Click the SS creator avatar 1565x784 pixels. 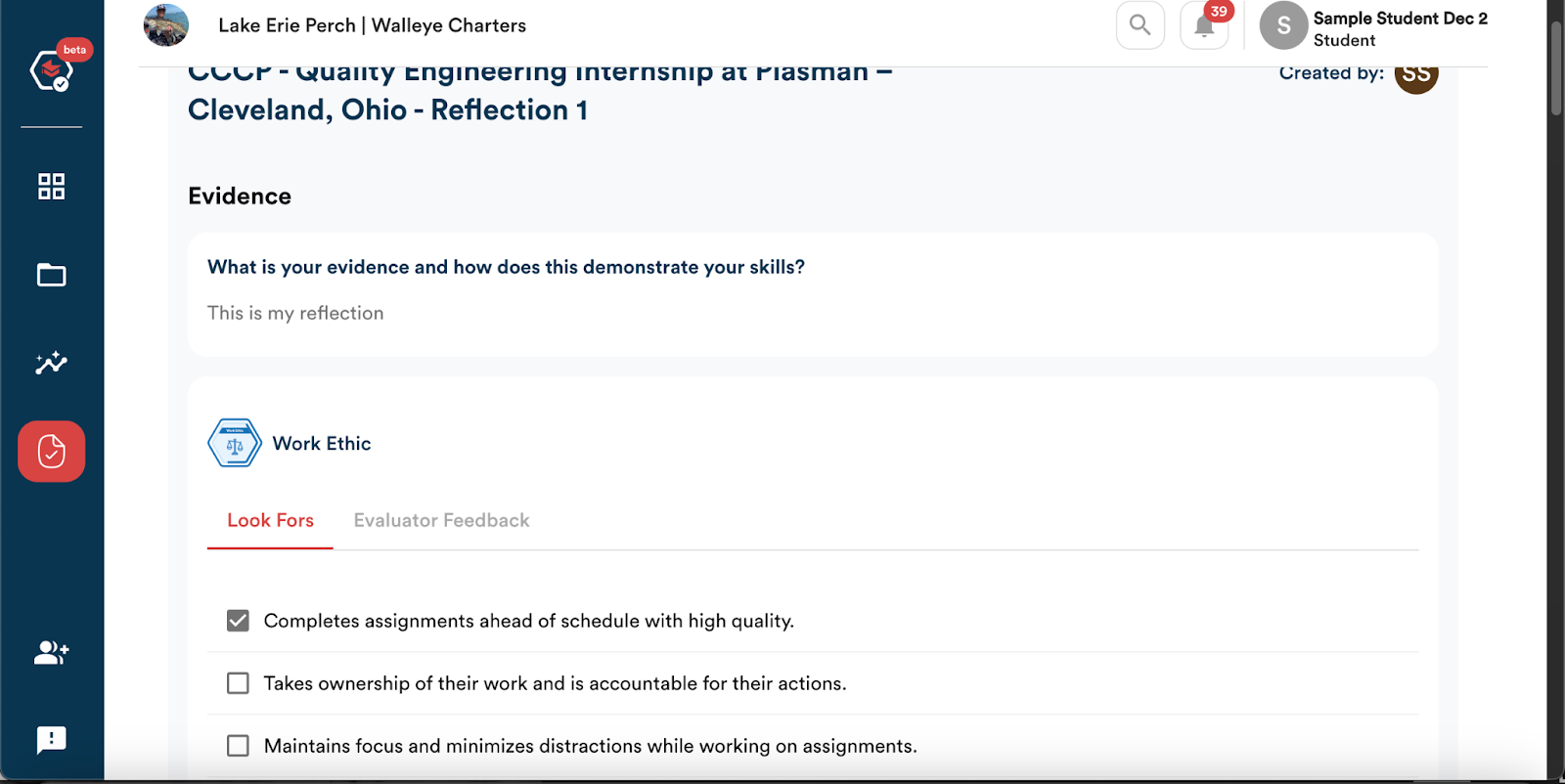(x=1416, y=75)
